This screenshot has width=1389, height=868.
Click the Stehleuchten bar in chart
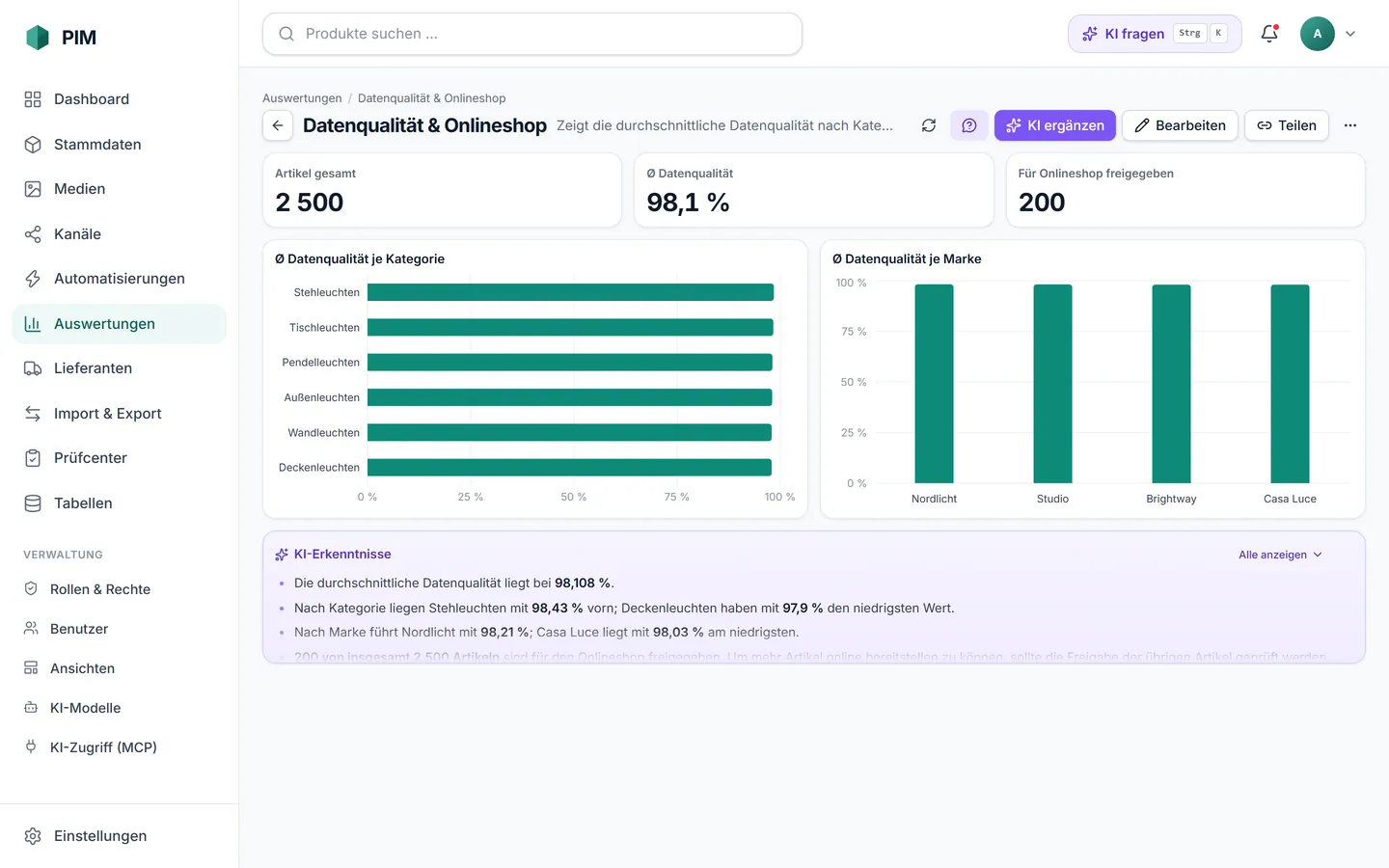pyautogui.click(x=570, y=292)
